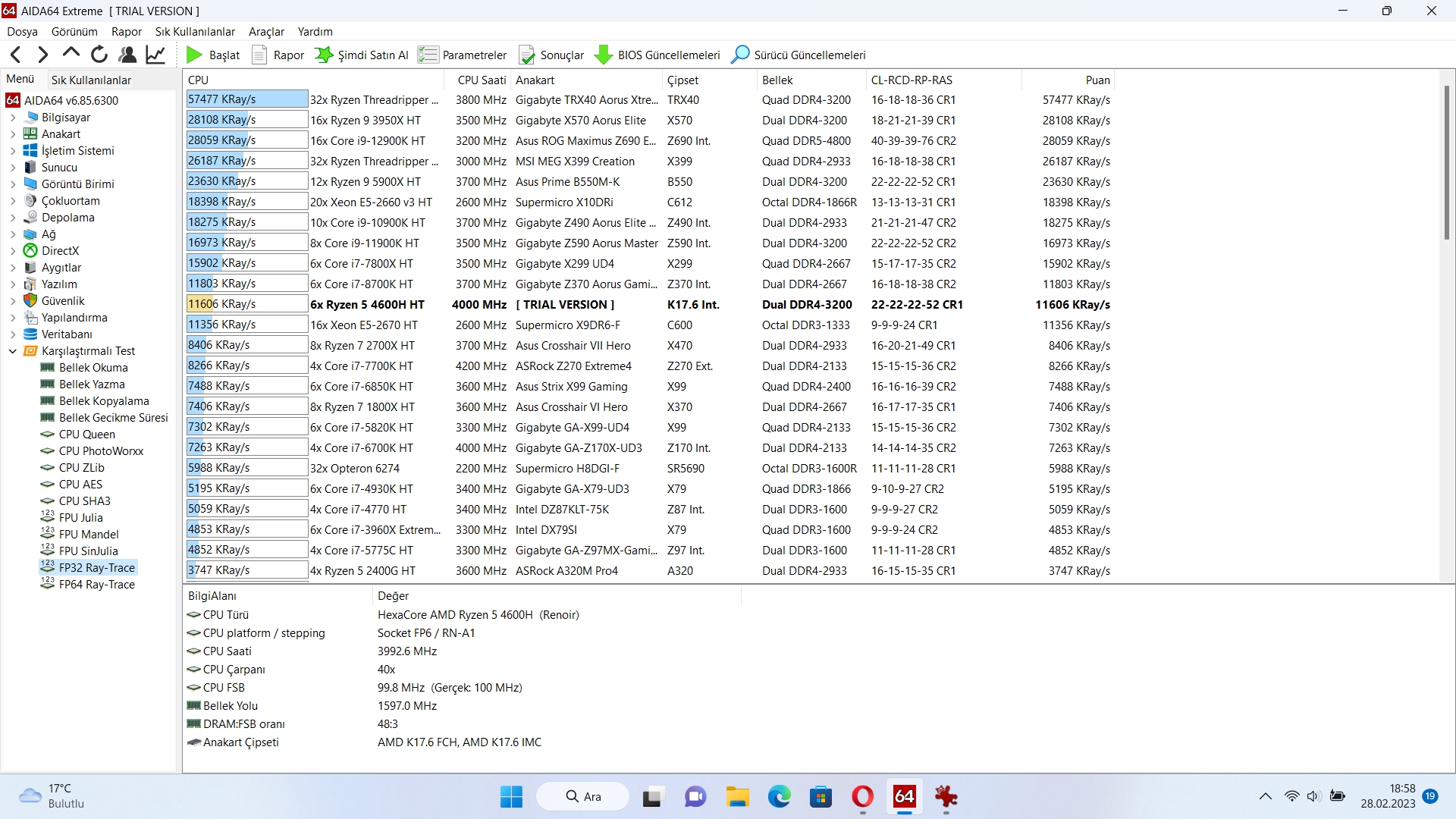The width and height of the screenshot is (1456, 819).
Task: Expand the Depolama tree node
Action: coord(12,218)
